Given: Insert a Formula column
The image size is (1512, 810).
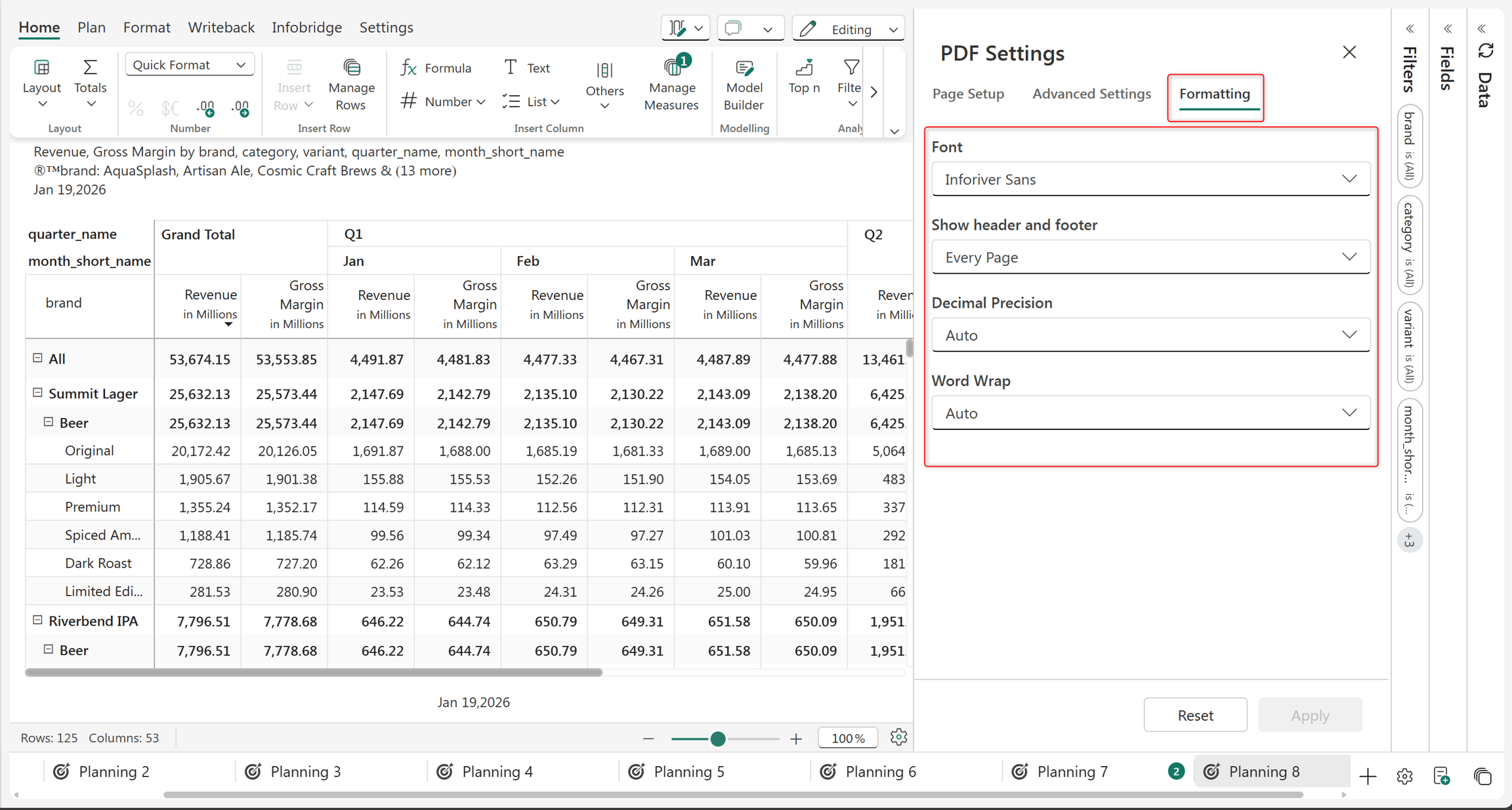Looking at the screenshot, I should click(x=436, y=68).
